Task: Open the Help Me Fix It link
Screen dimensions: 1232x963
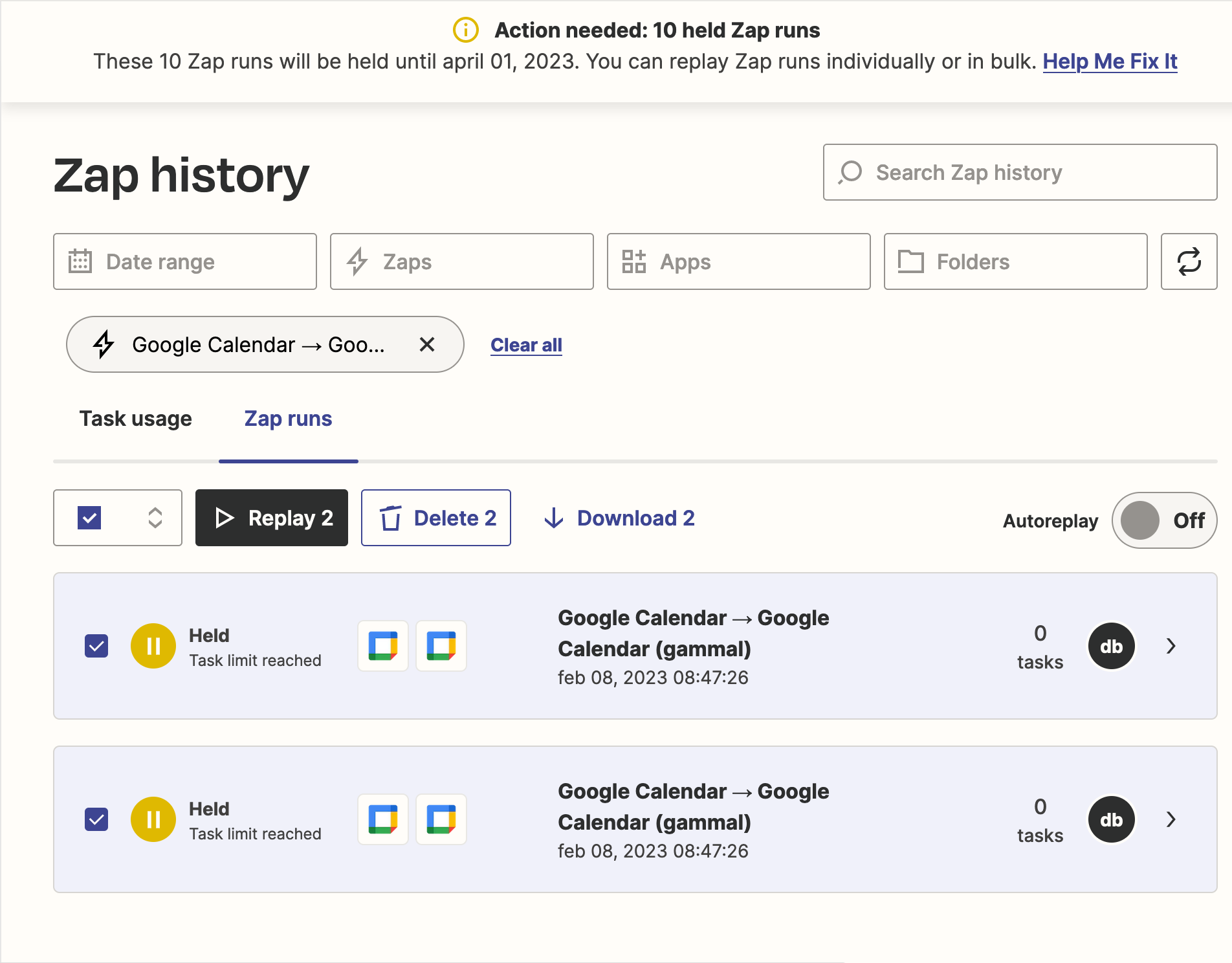Action: point(1110,61)
